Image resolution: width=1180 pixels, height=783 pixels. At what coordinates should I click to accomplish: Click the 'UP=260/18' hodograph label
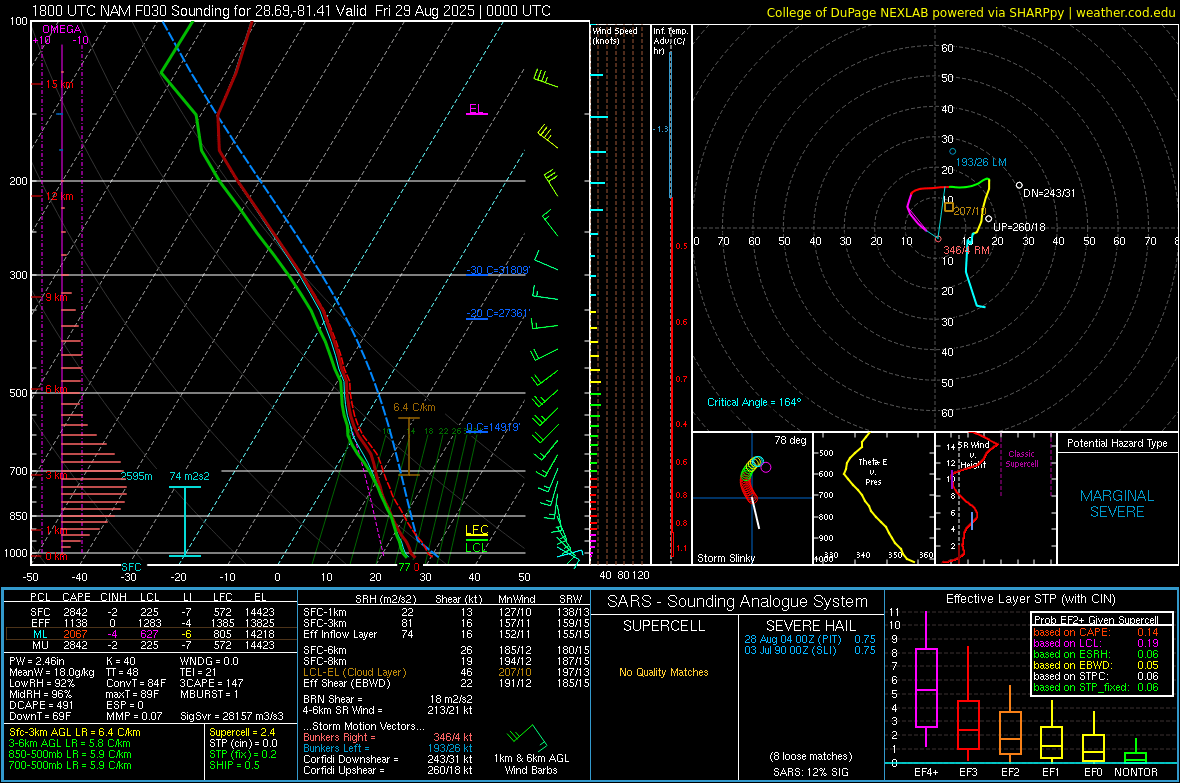click(x=1019, y=227)
